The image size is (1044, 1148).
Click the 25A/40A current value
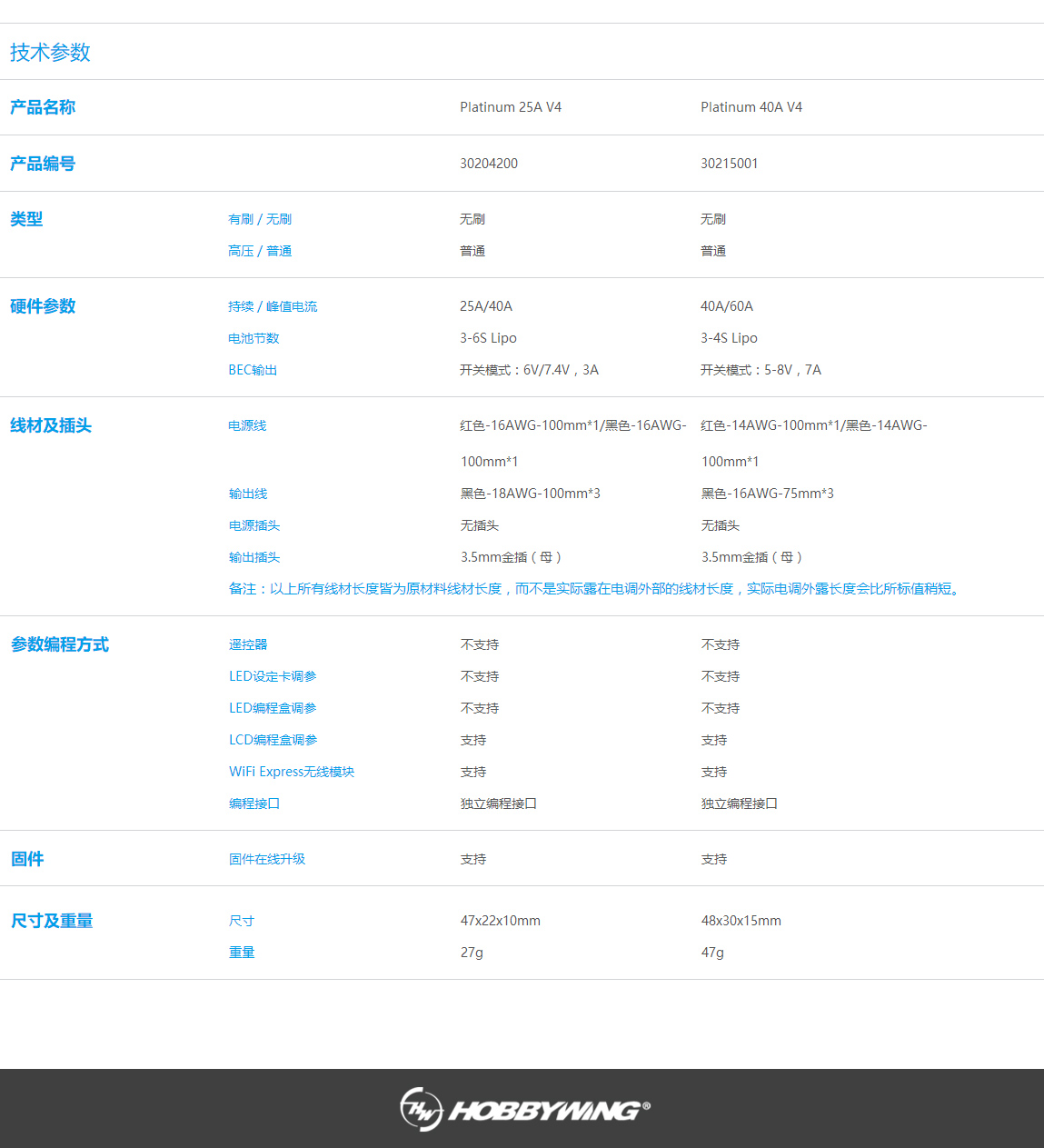(486, 306)
